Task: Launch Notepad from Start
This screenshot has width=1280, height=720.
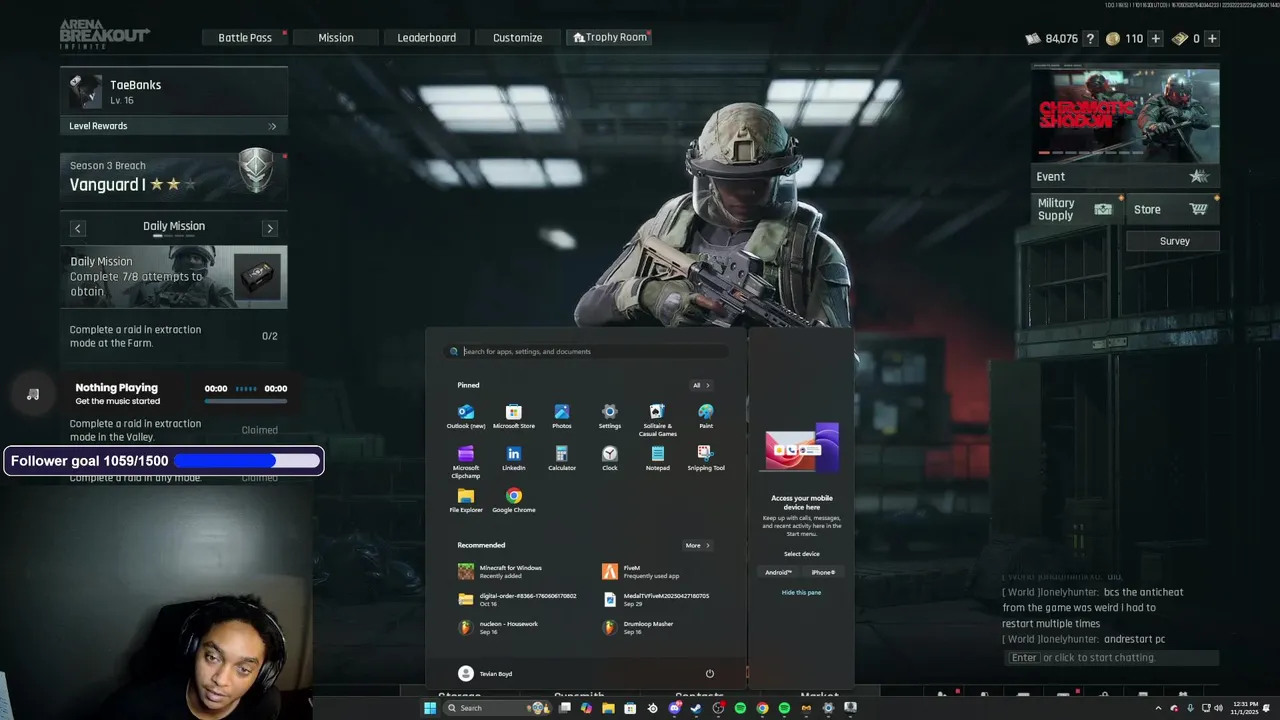Action: click(658, 458)
